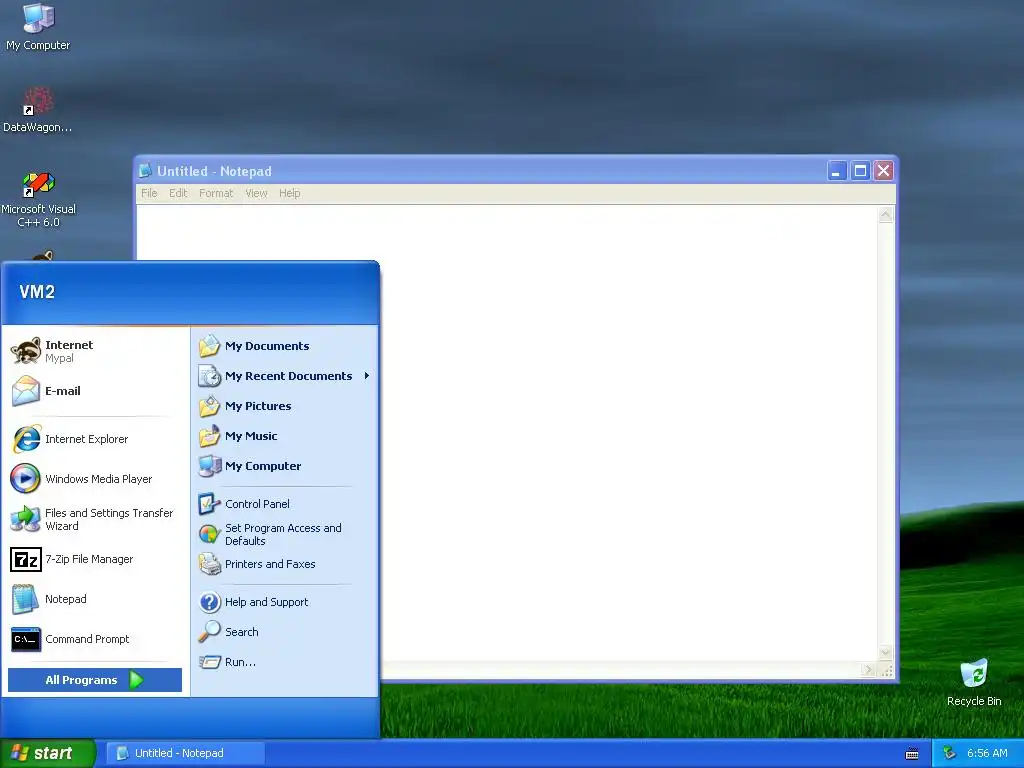Launch Notepad from the Start menu list
Screen dimensions: 1024x768
pyautogui.click(x=95, y=599)
